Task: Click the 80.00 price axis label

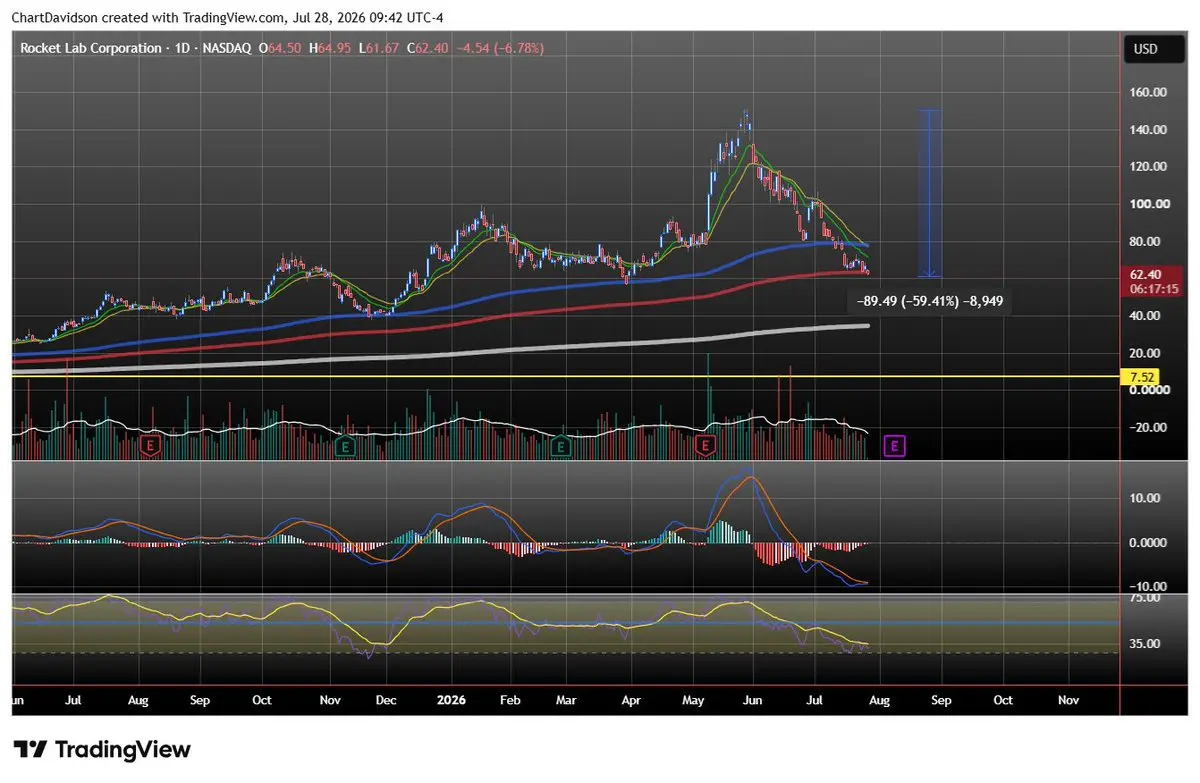Action: 1147,241
